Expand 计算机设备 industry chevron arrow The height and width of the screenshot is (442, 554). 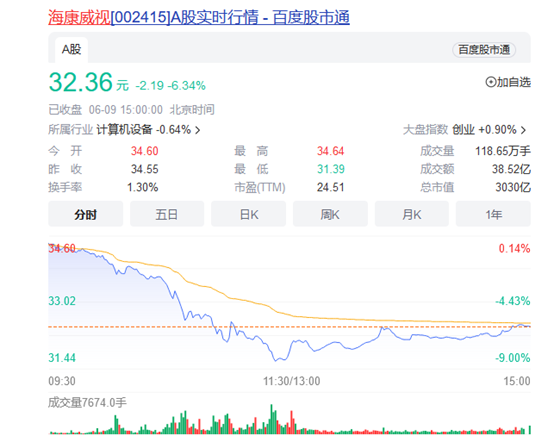[198, 130]
